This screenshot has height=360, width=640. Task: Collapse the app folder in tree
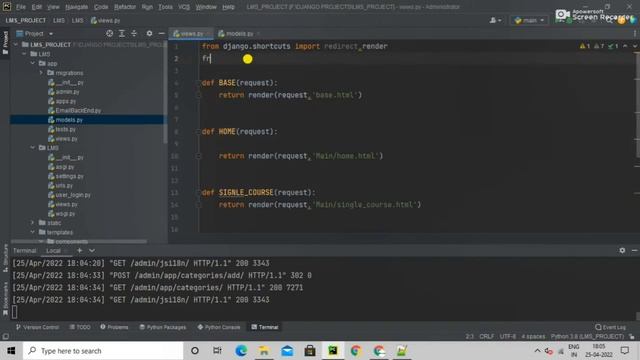(33, 63)
